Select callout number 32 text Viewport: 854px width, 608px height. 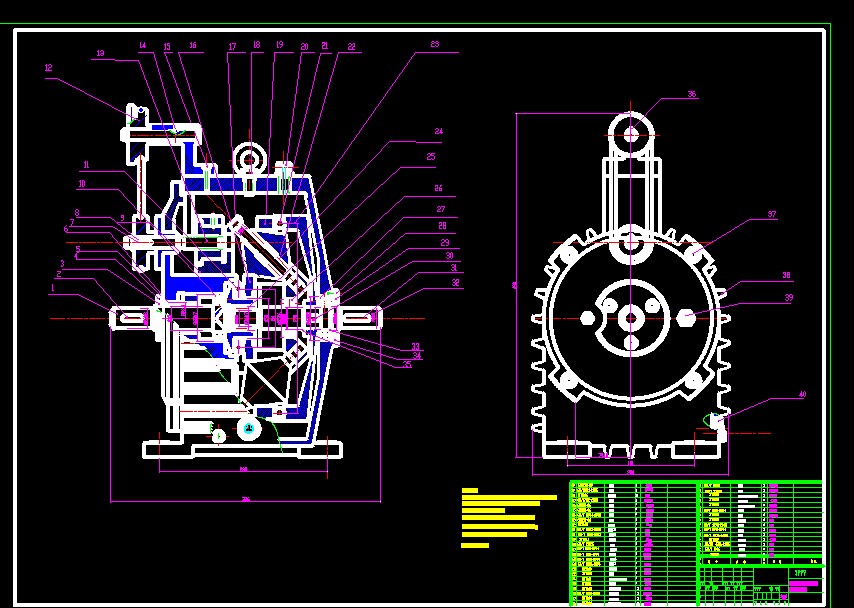click(455, 283)
